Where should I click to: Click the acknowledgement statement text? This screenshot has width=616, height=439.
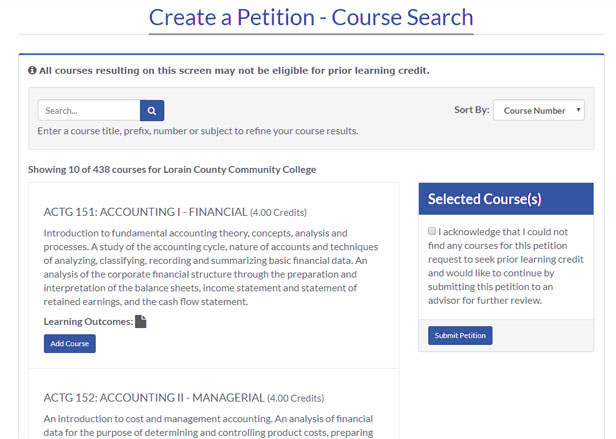click(x=506, y=266)
